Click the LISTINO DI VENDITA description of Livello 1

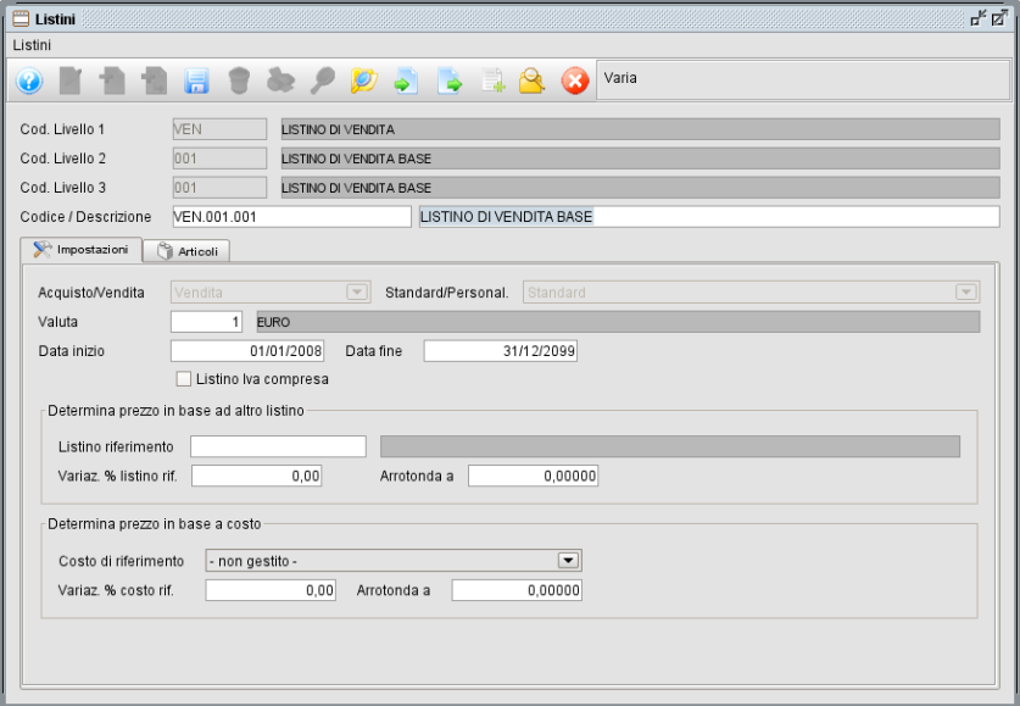640,129
